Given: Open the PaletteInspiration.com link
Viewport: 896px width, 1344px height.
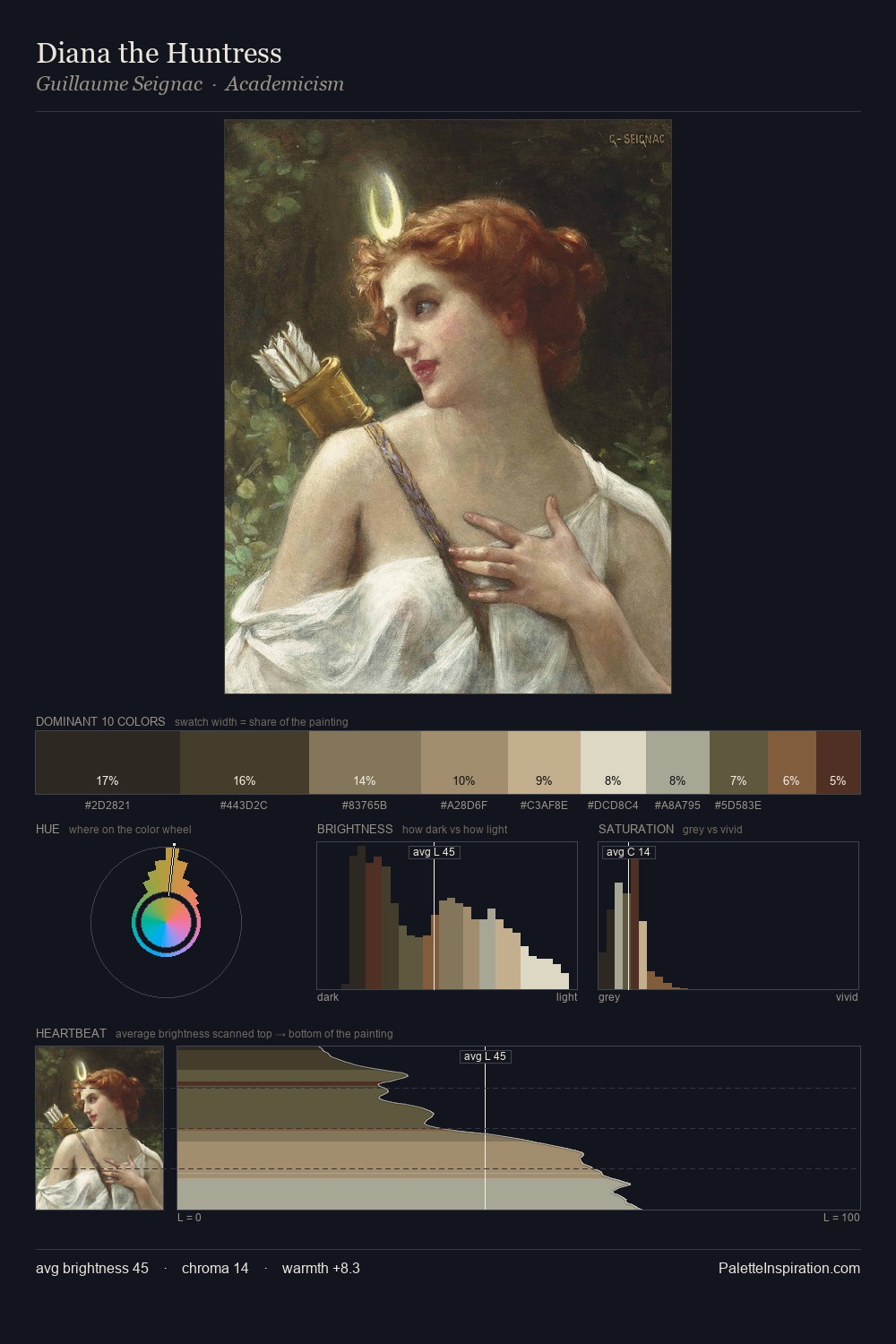Looking at the screenshot, I should point(789,1268).
